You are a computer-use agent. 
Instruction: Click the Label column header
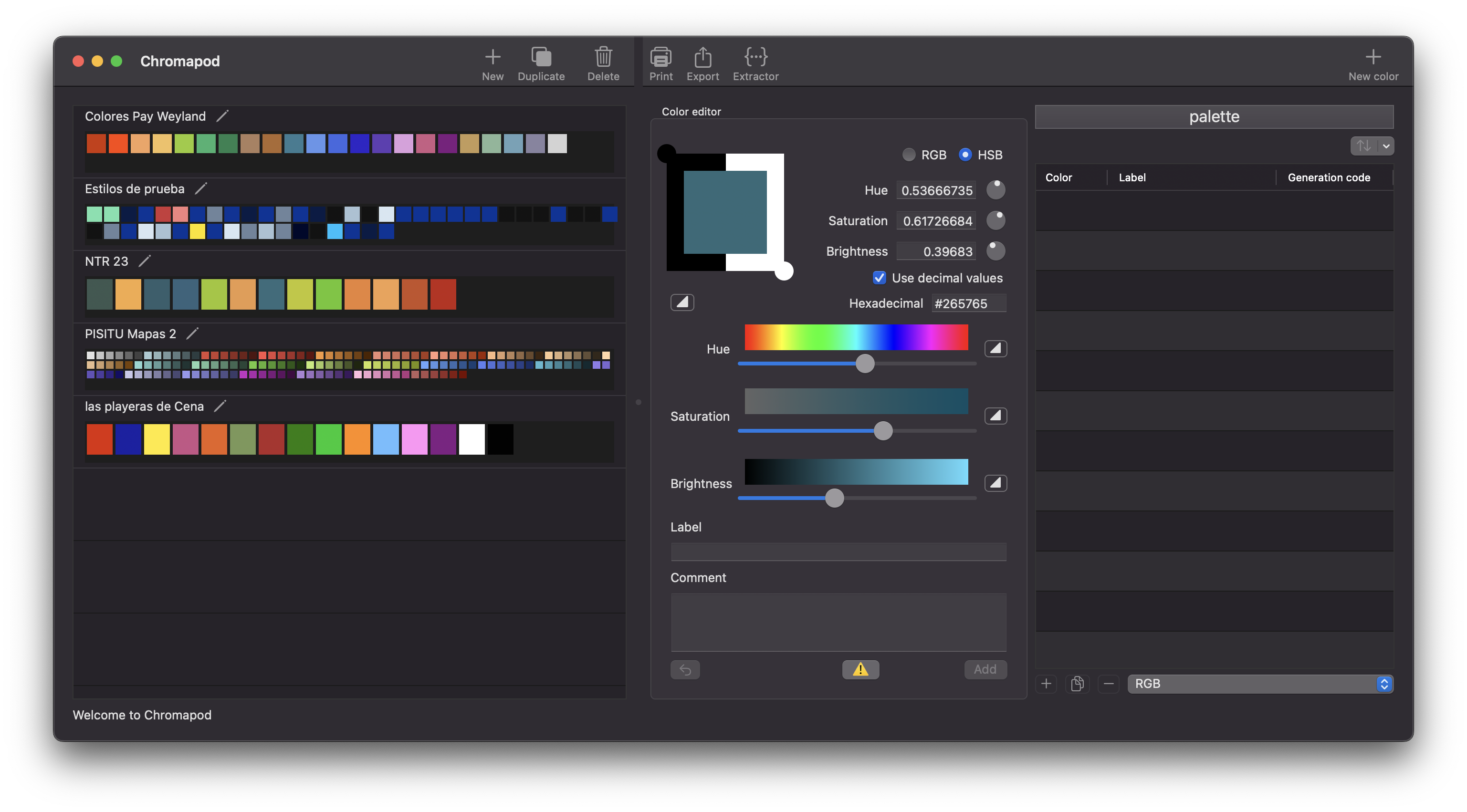coord(1132,177)
